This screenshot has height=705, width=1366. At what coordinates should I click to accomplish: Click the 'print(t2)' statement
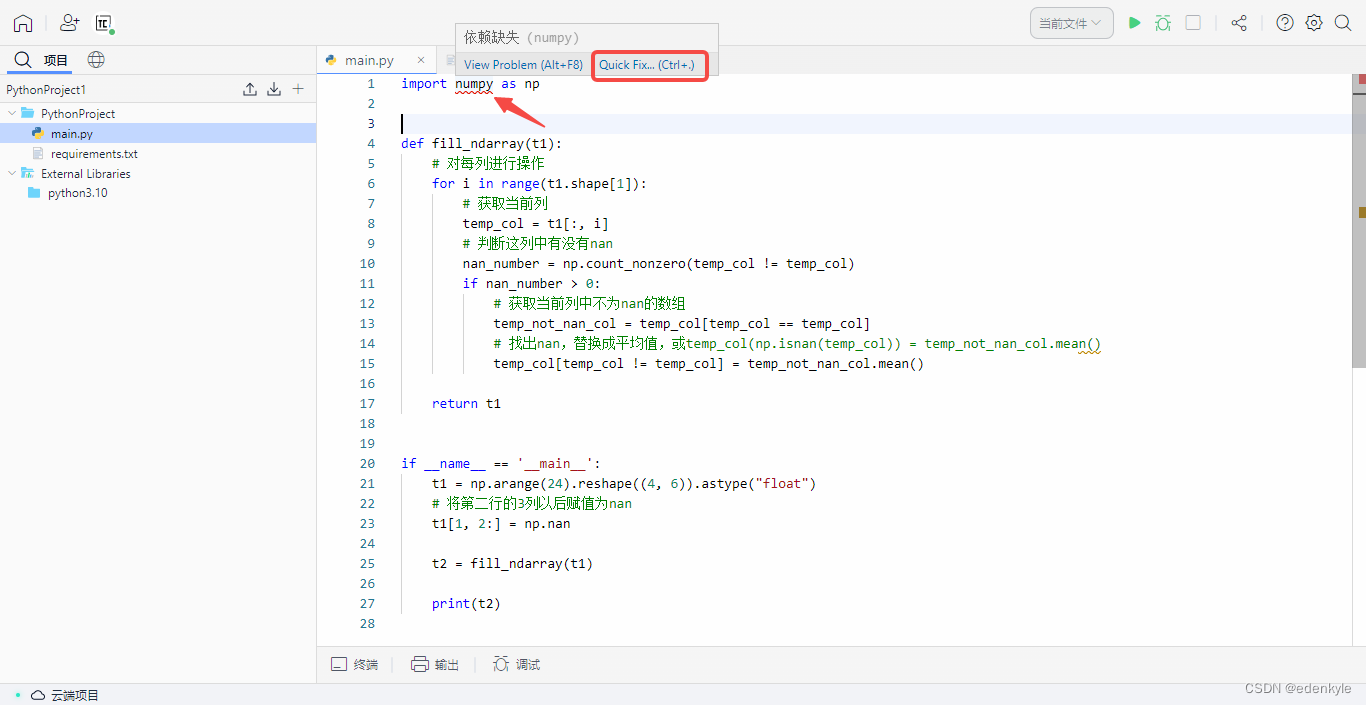pyautogui.click(x=466, y=603)
